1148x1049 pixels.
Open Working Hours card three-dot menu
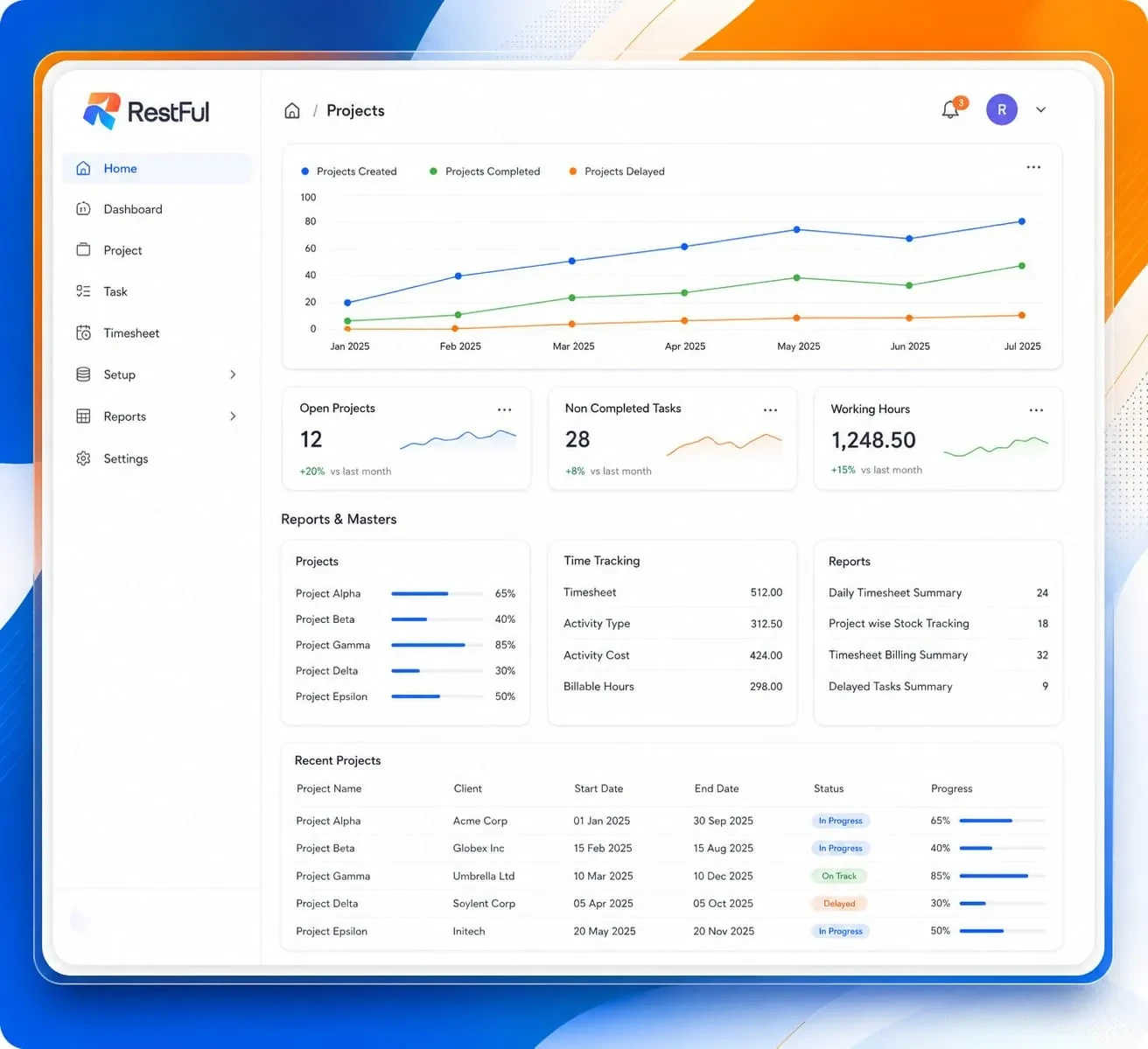coord(1036,409)
